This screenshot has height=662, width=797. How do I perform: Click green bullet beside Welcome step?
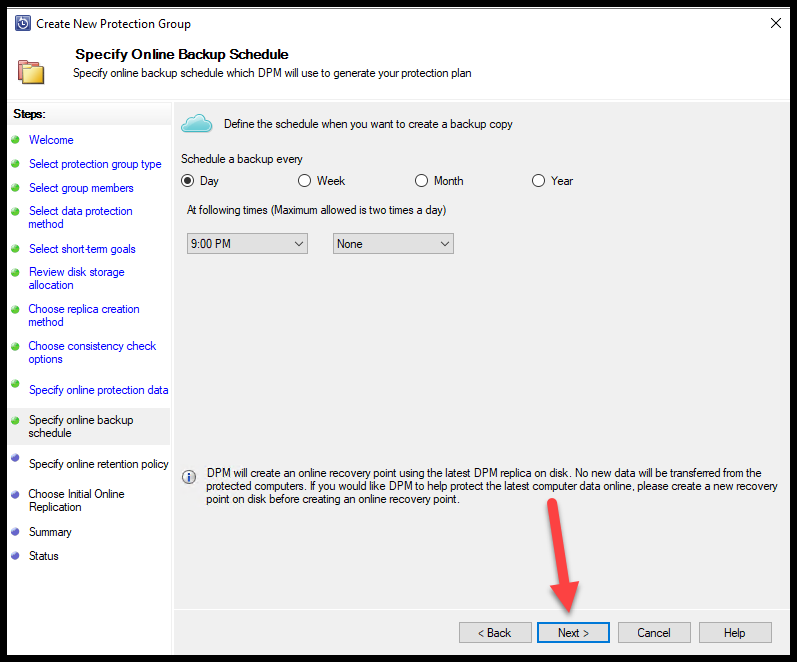(15, 139)
